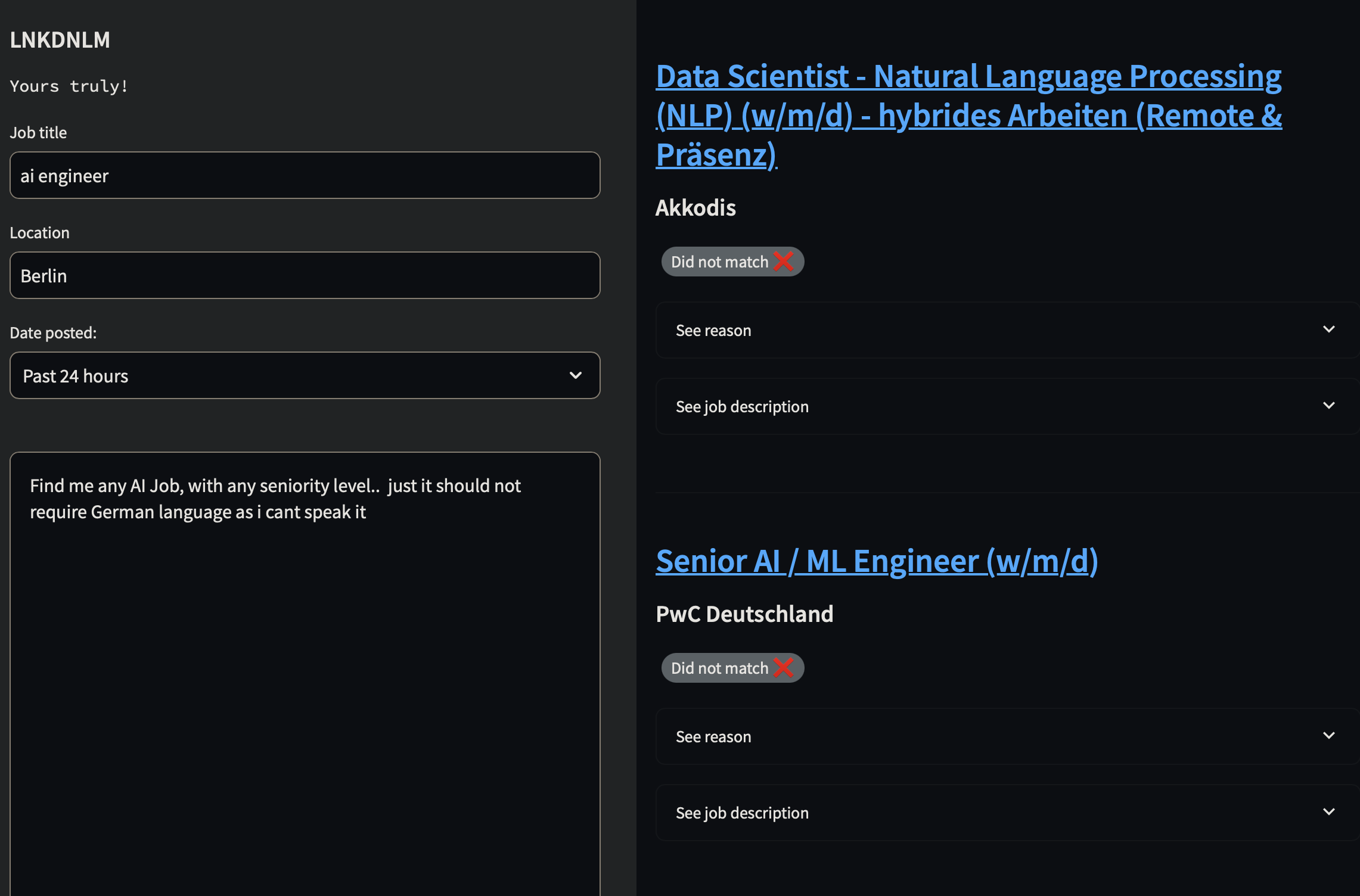Viewport: 1360px width, 896px height.
Task: Open the Data Scientist NLP job link
Action: 968,116
